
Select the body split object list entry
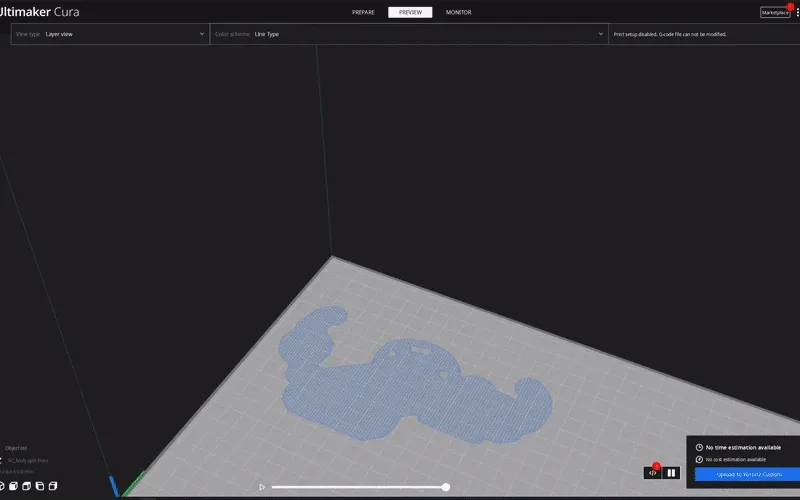coord(28,460)
